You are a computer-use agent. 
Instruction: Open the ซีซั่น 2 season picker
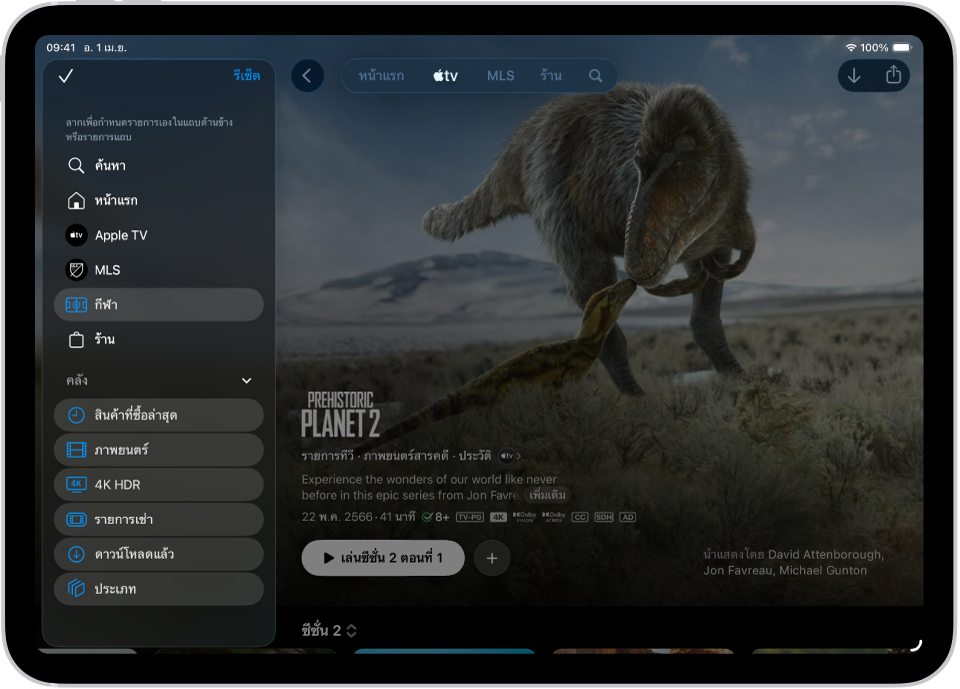coord(329,630)
